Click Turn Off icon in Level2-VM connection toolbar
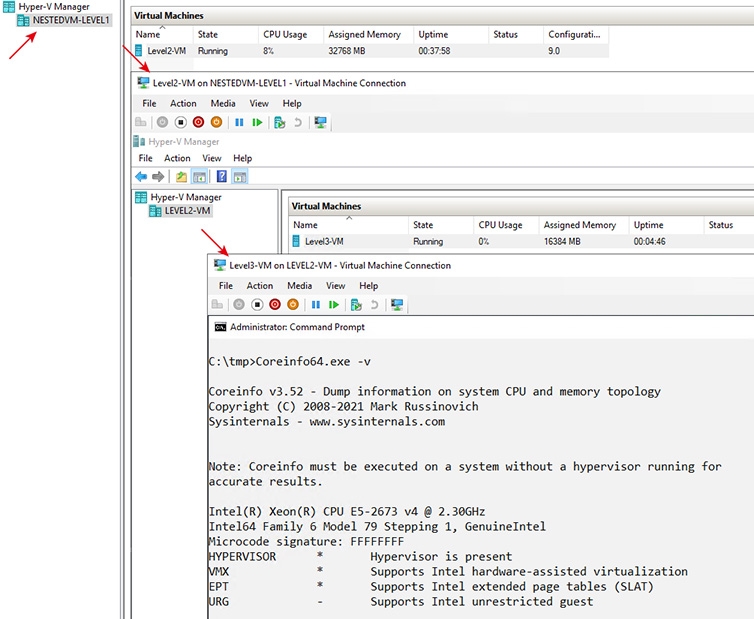The image size is (754, 619). click(x=180, y=122)
